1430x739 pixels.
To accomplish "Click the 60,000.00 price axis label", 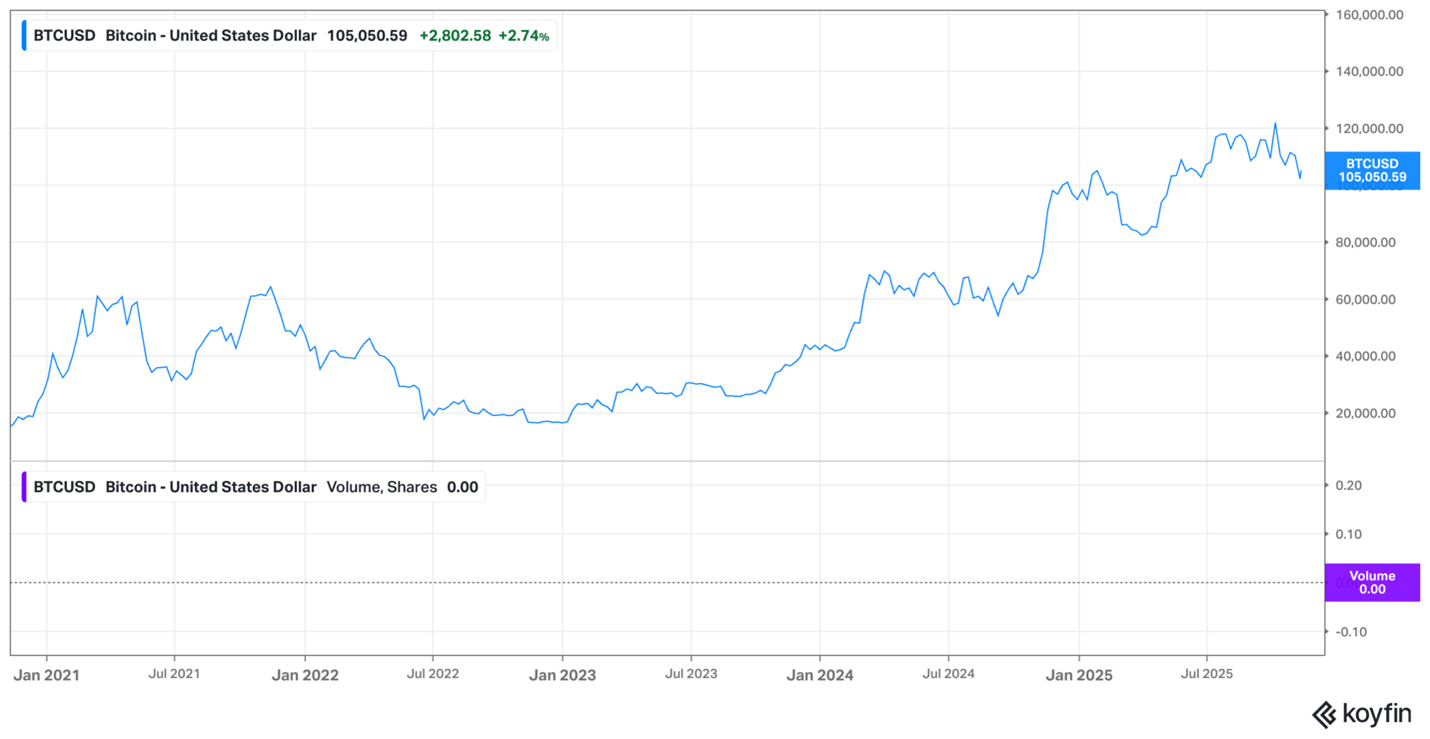I will [1364, 300].
